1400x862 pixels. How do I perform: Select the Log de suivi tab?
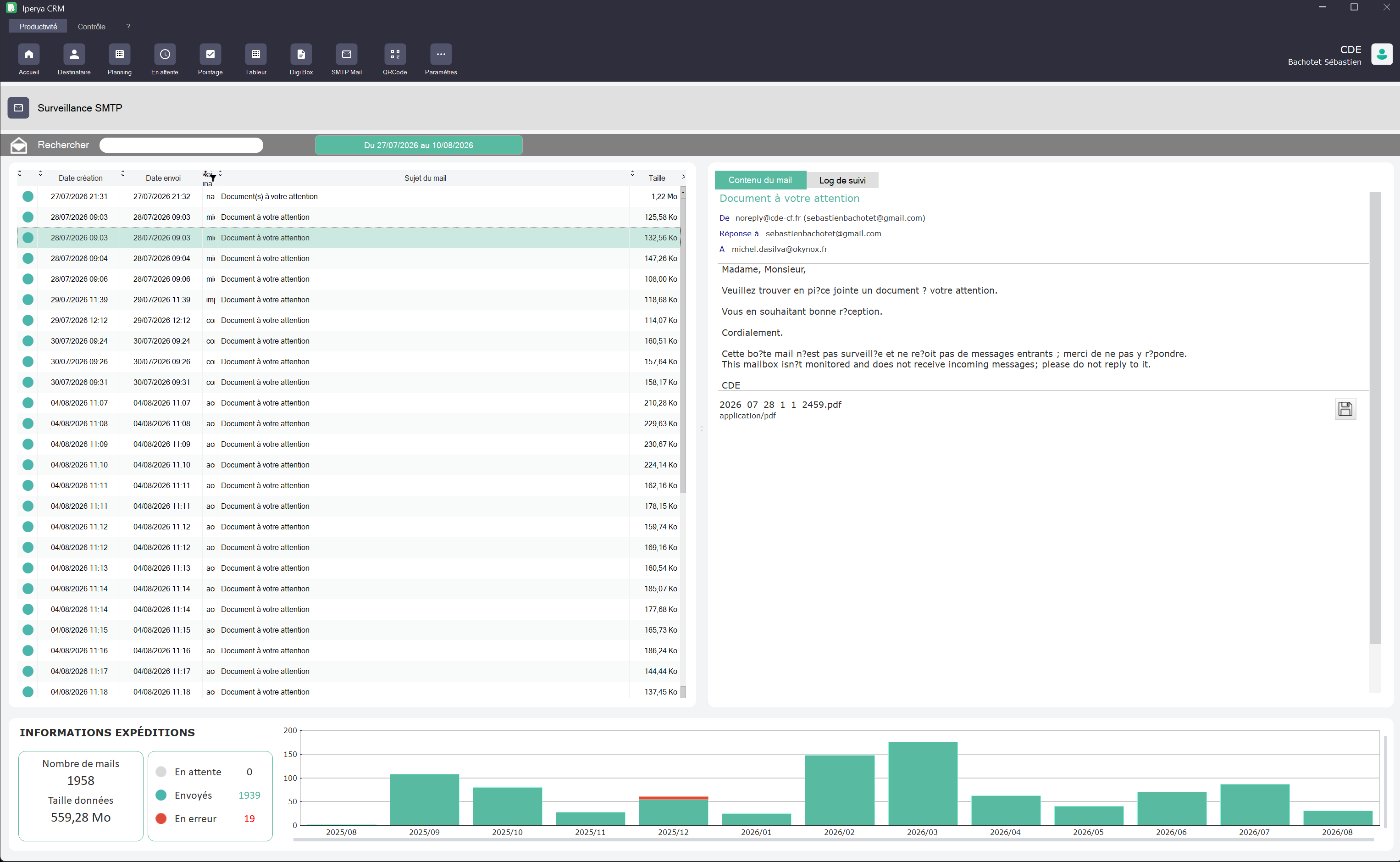[x=842, y=180]
